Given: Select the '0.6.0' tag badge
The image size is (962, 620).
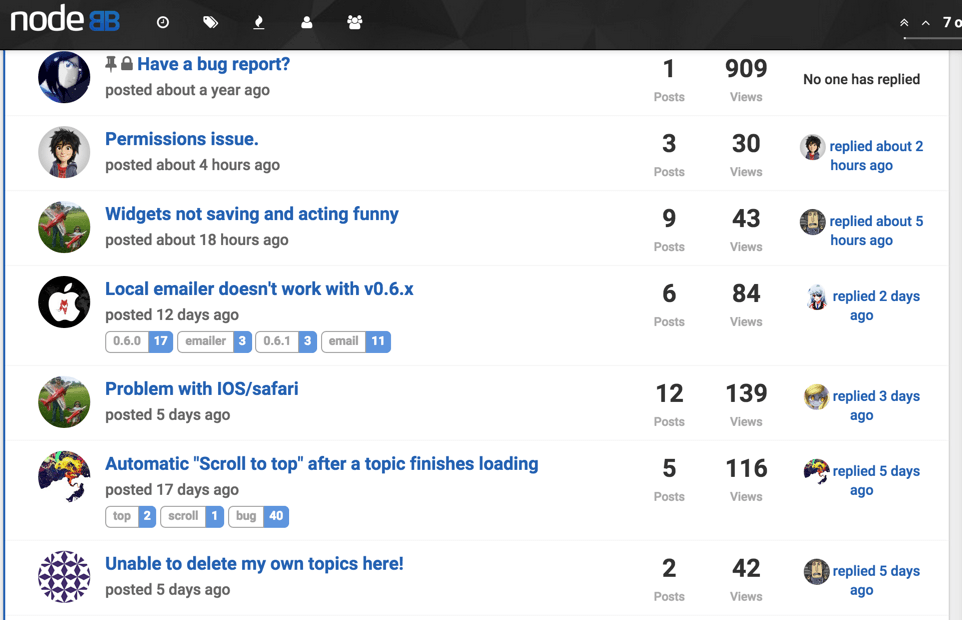Looking at the screenshot, I should [138, 342].
